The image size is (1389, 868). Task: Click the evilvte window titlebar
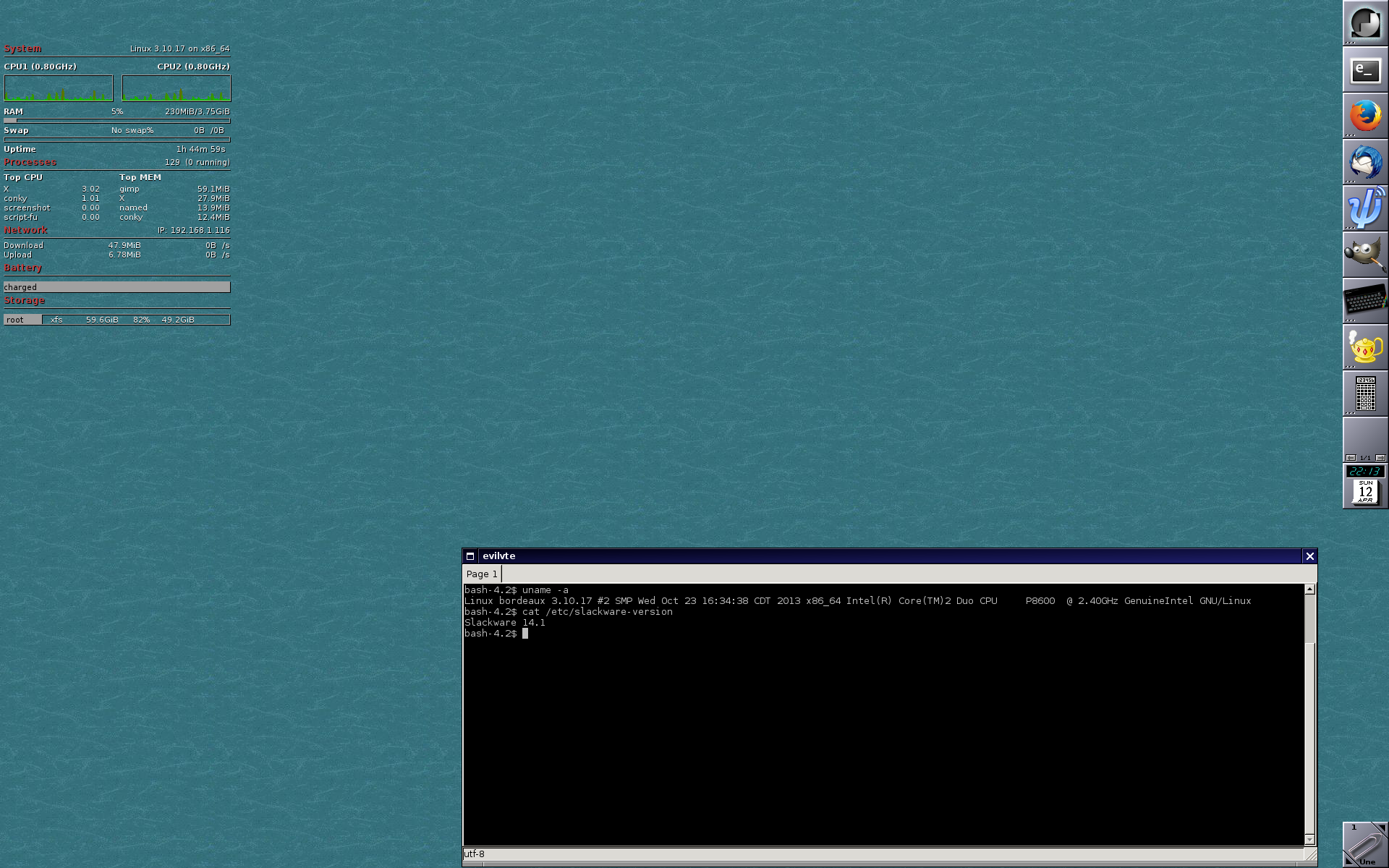[868, 556]
